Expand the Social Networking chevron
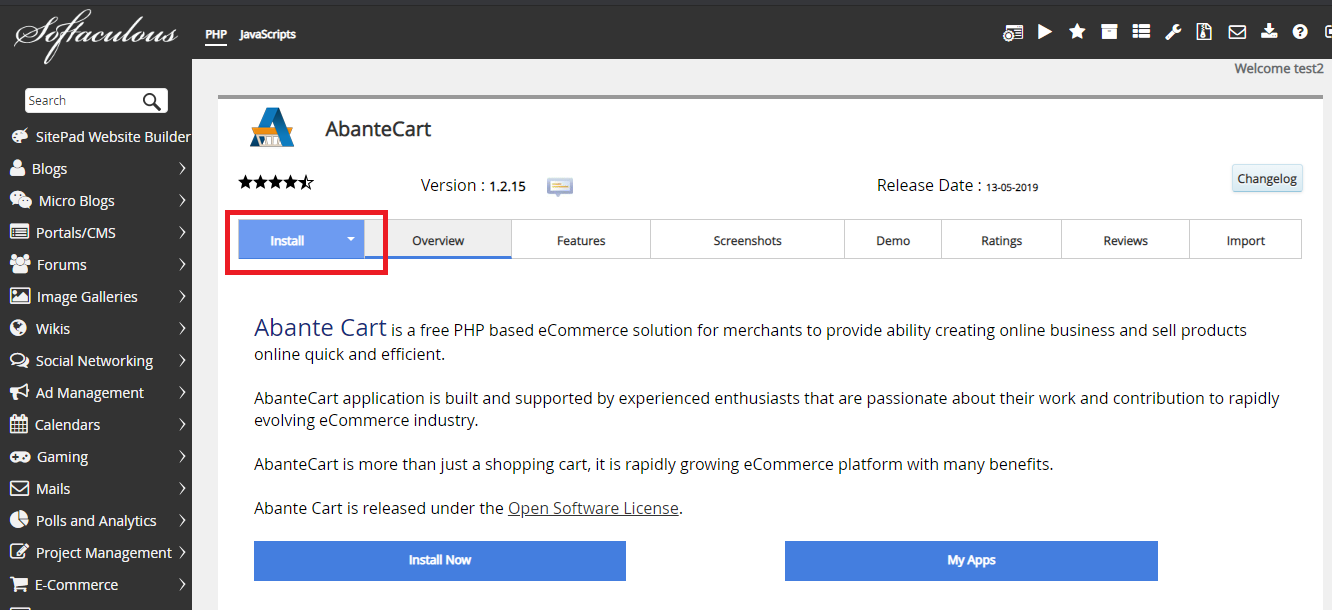 click(x=182, y=360)
